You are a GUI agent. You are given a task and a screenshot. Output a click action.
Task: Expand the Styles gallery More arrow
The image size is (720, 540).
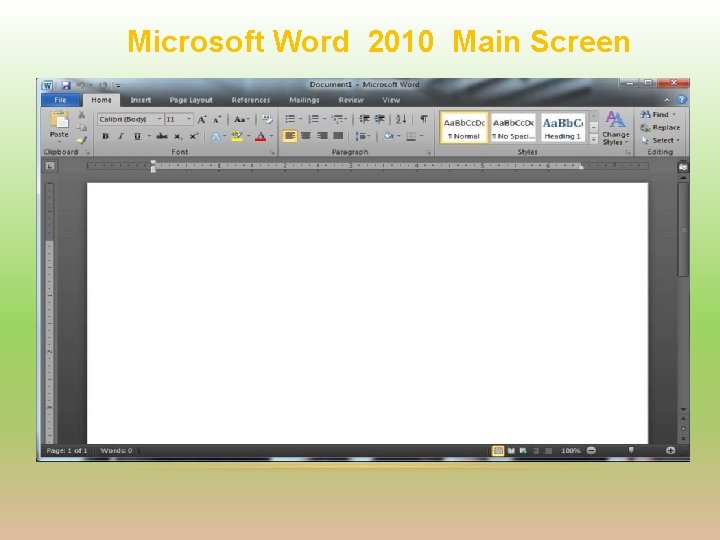[x=594, y=139]
